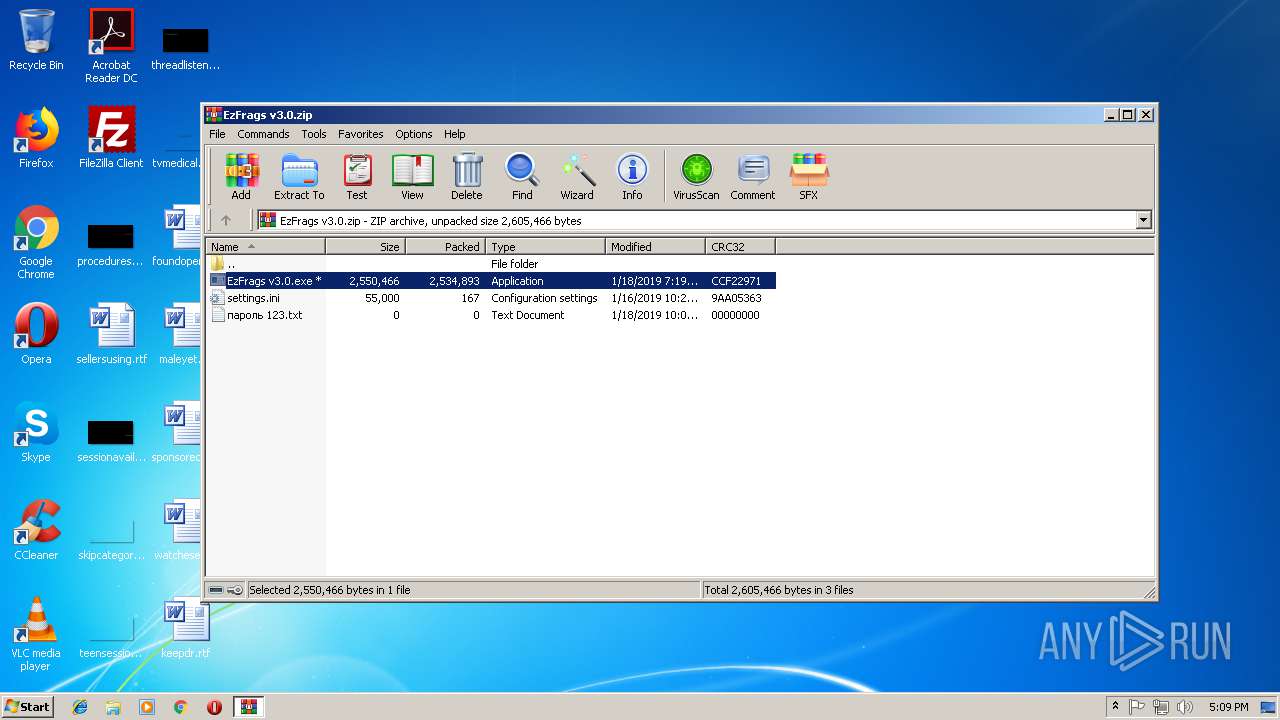Select CRC32 value CCF22971
The height and width of the screenshot is (720, 1280).
pos(736,281)
